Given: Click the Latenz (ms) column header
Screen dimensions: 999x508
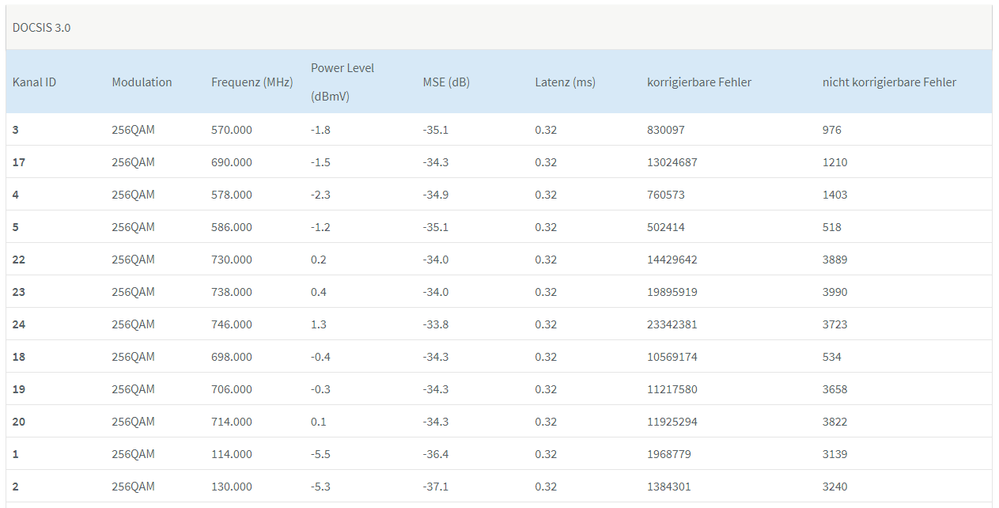Looking at the screenshot, I should 565,82.
